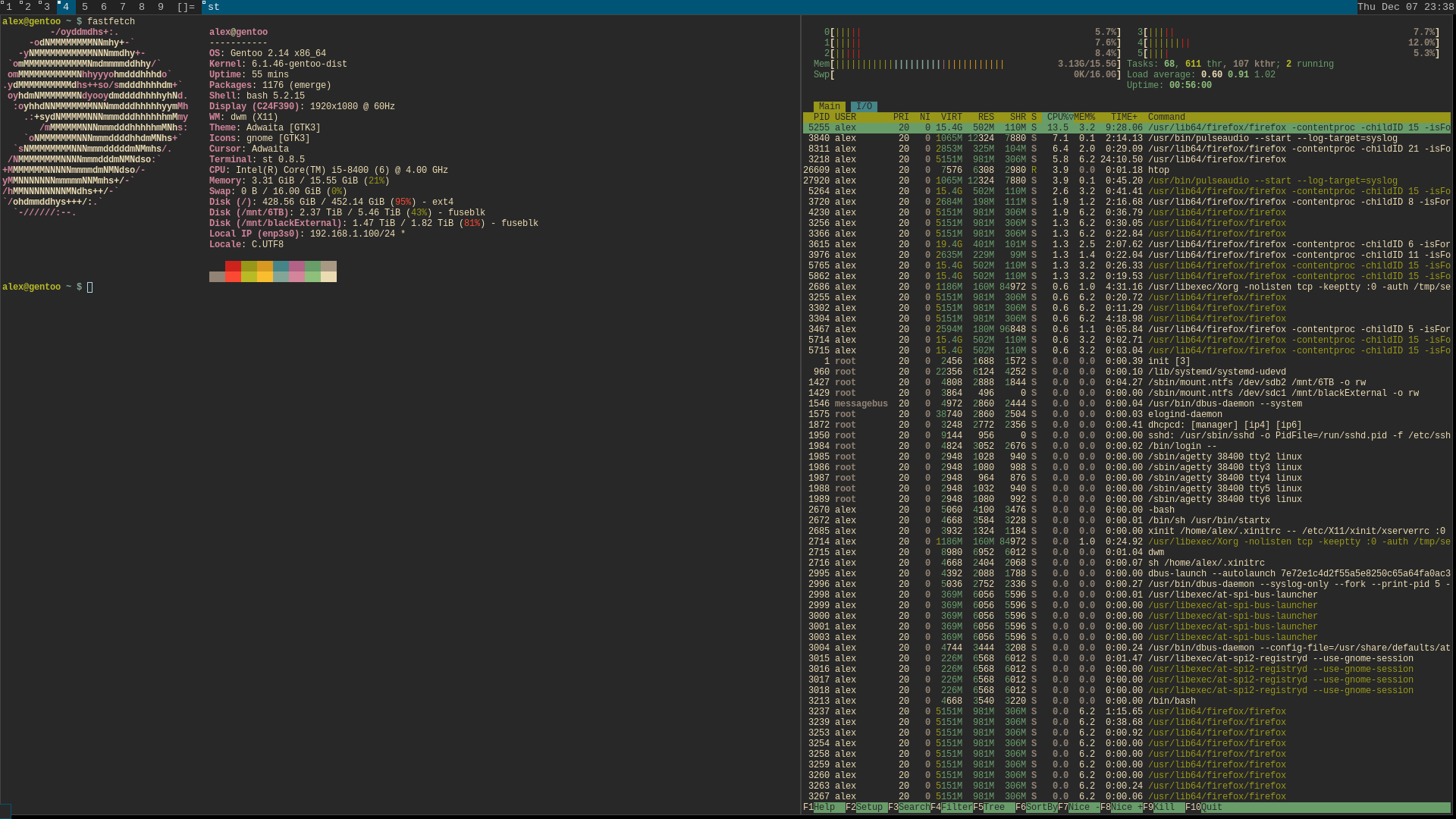Toggle sort on PID column header
The width and height of the screenshot is (1456, 819).
pos(821,118)
